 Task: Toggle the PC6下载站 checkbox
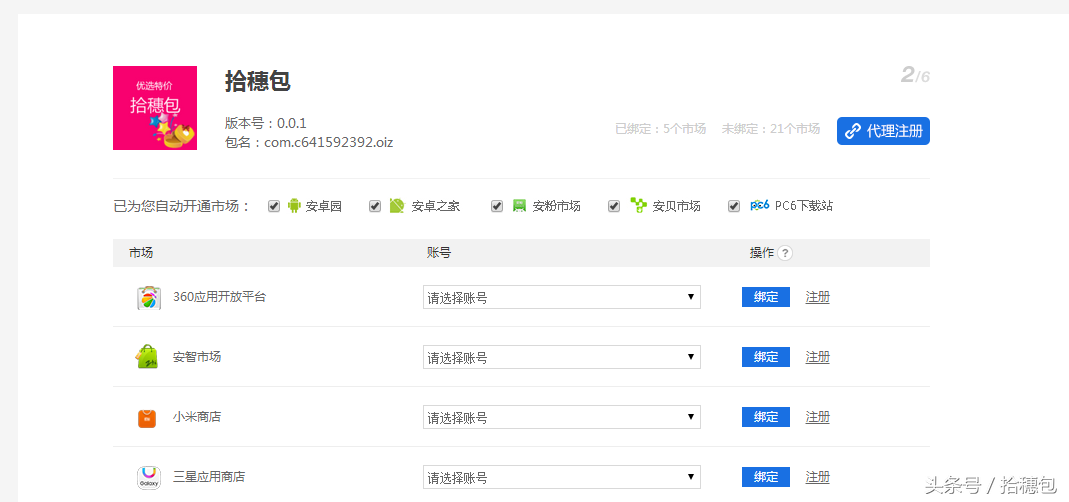(734, 205)
